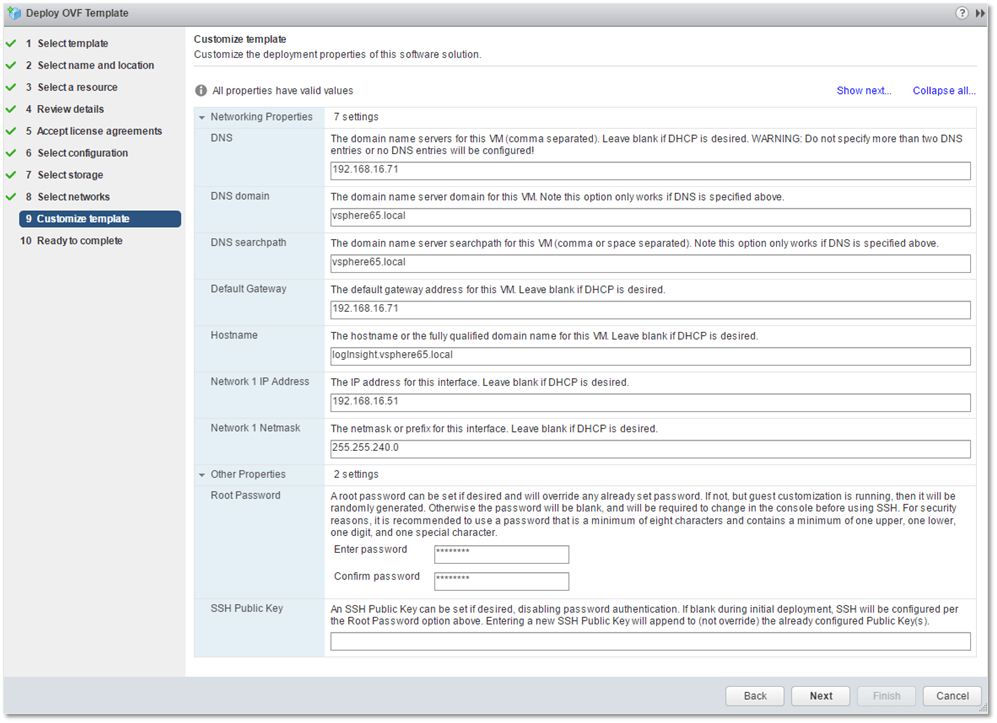997x723 pixels.
Task: Collapse the Networking Properties section
Action: click(x=202, y=118)
